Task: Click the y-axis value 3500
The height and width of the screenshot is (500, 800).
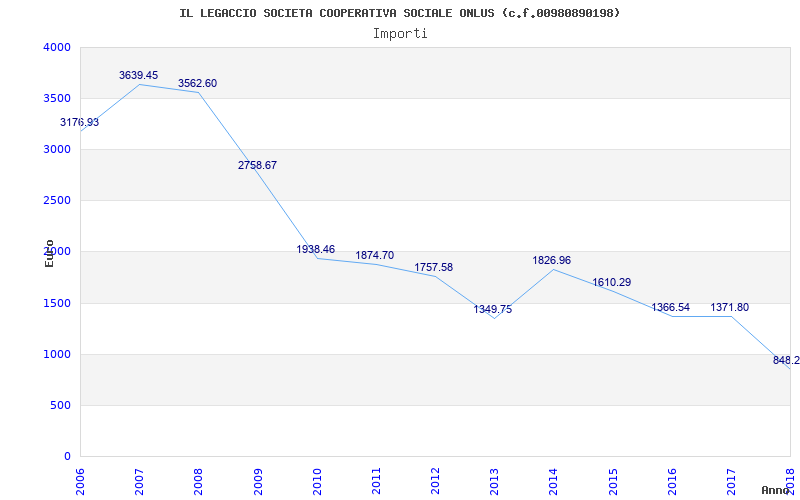Action: pyautogui.click(x=57, y=98)
